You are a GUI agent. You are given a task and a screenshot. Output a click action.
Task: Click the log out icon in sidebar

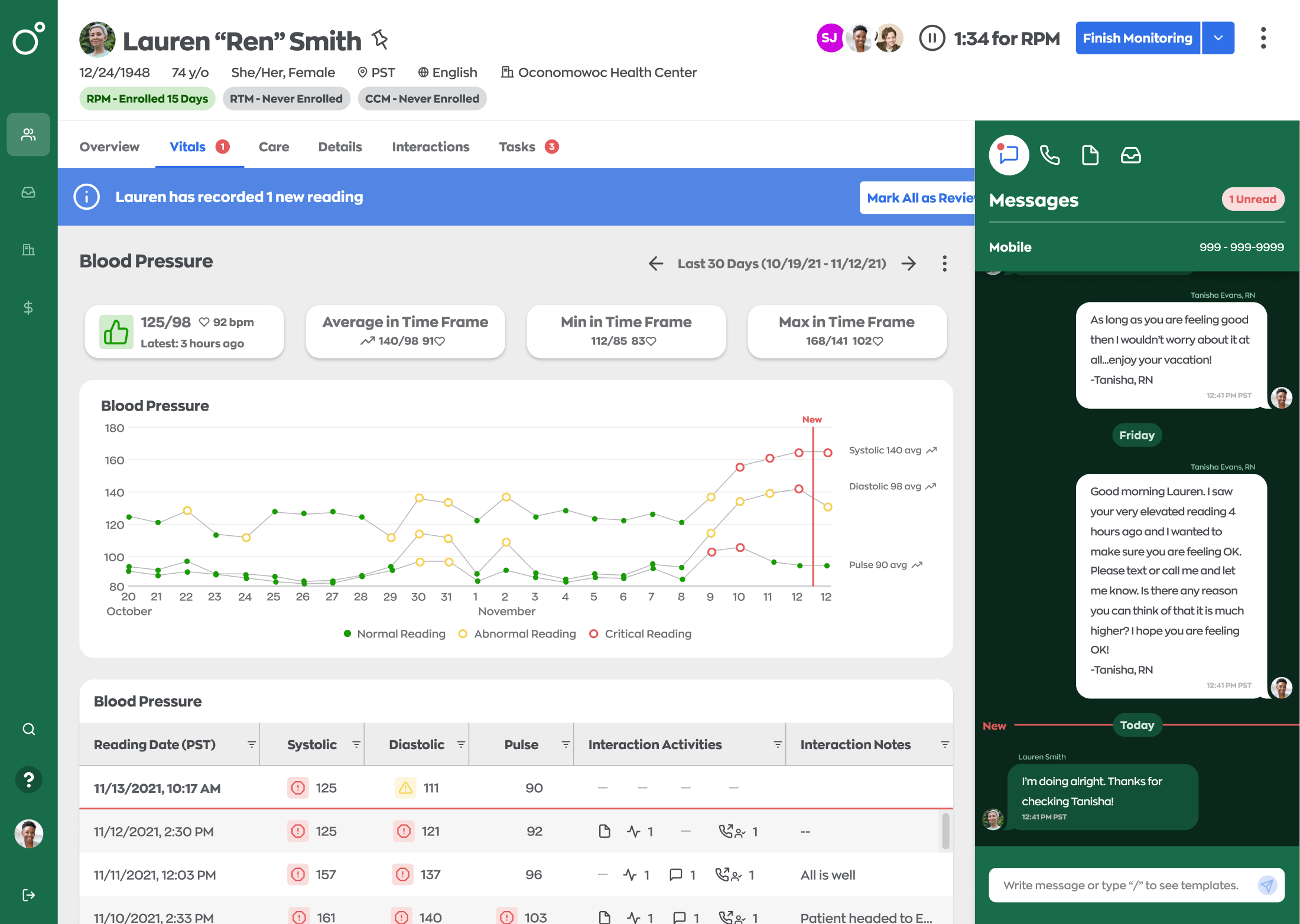point(28,895)
